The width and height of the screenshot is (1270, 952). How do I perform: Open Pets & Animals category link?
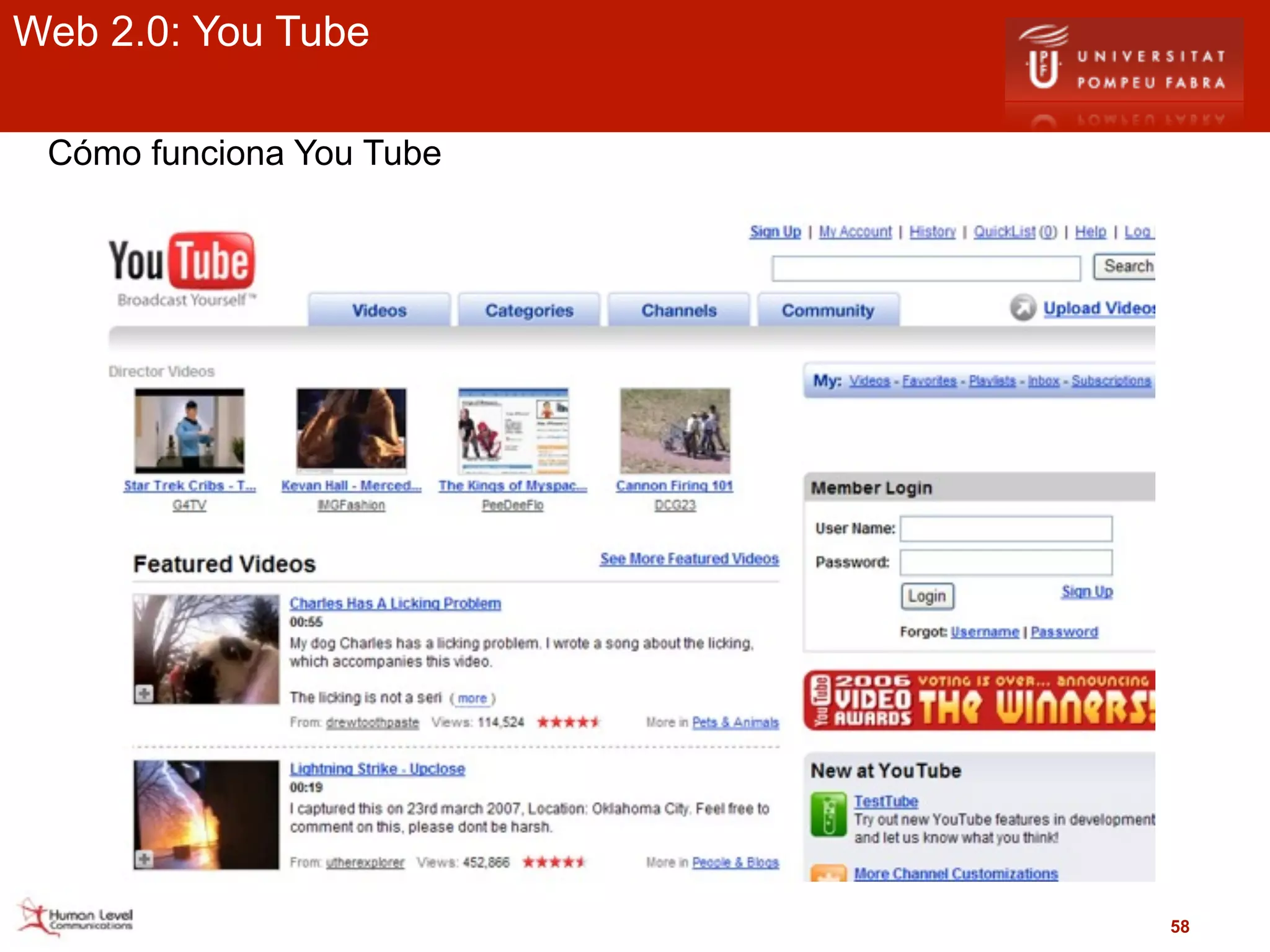(735, 722)
